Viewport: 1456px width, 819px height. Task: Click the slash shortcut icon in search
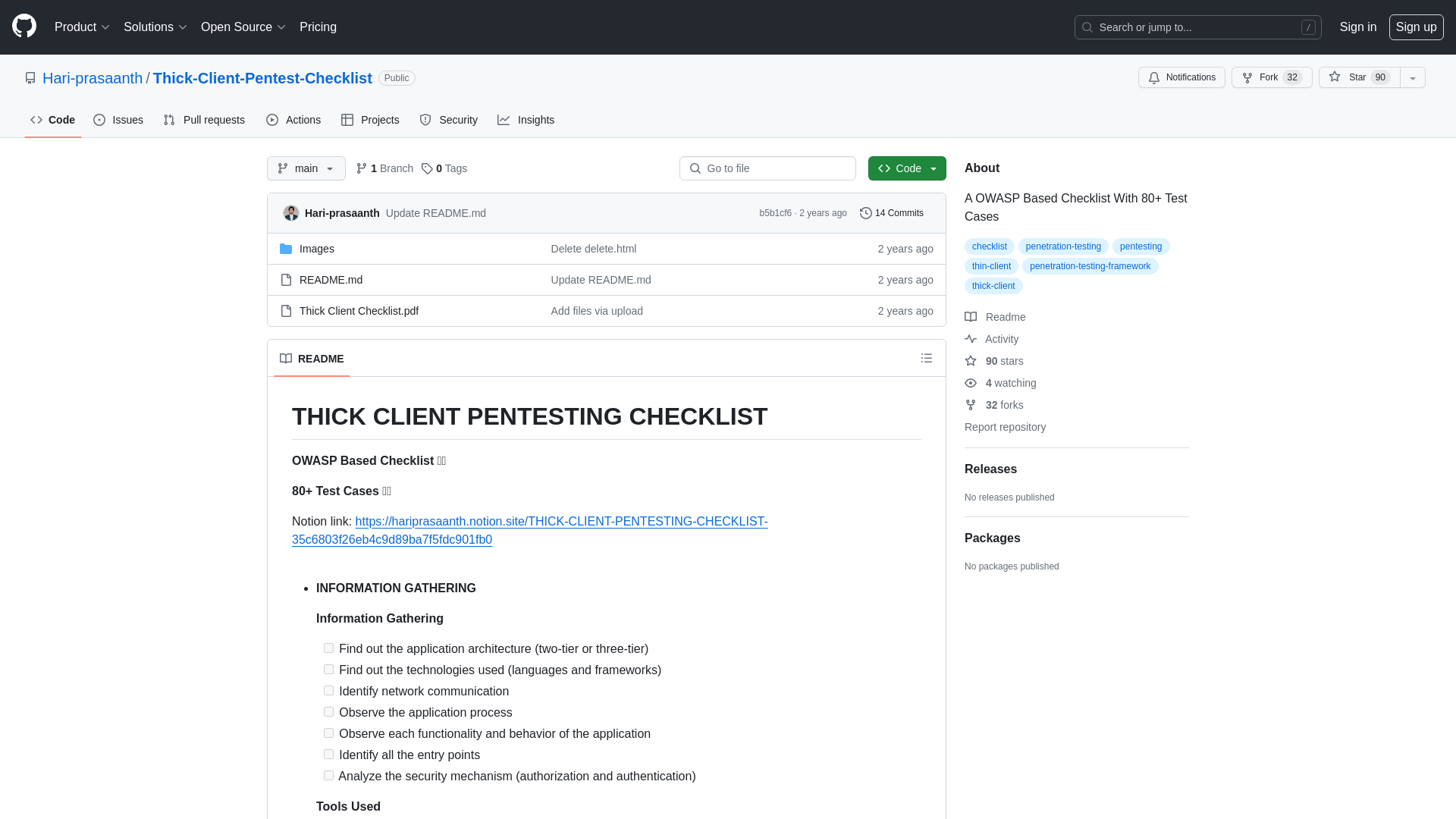click(1308, 27)
